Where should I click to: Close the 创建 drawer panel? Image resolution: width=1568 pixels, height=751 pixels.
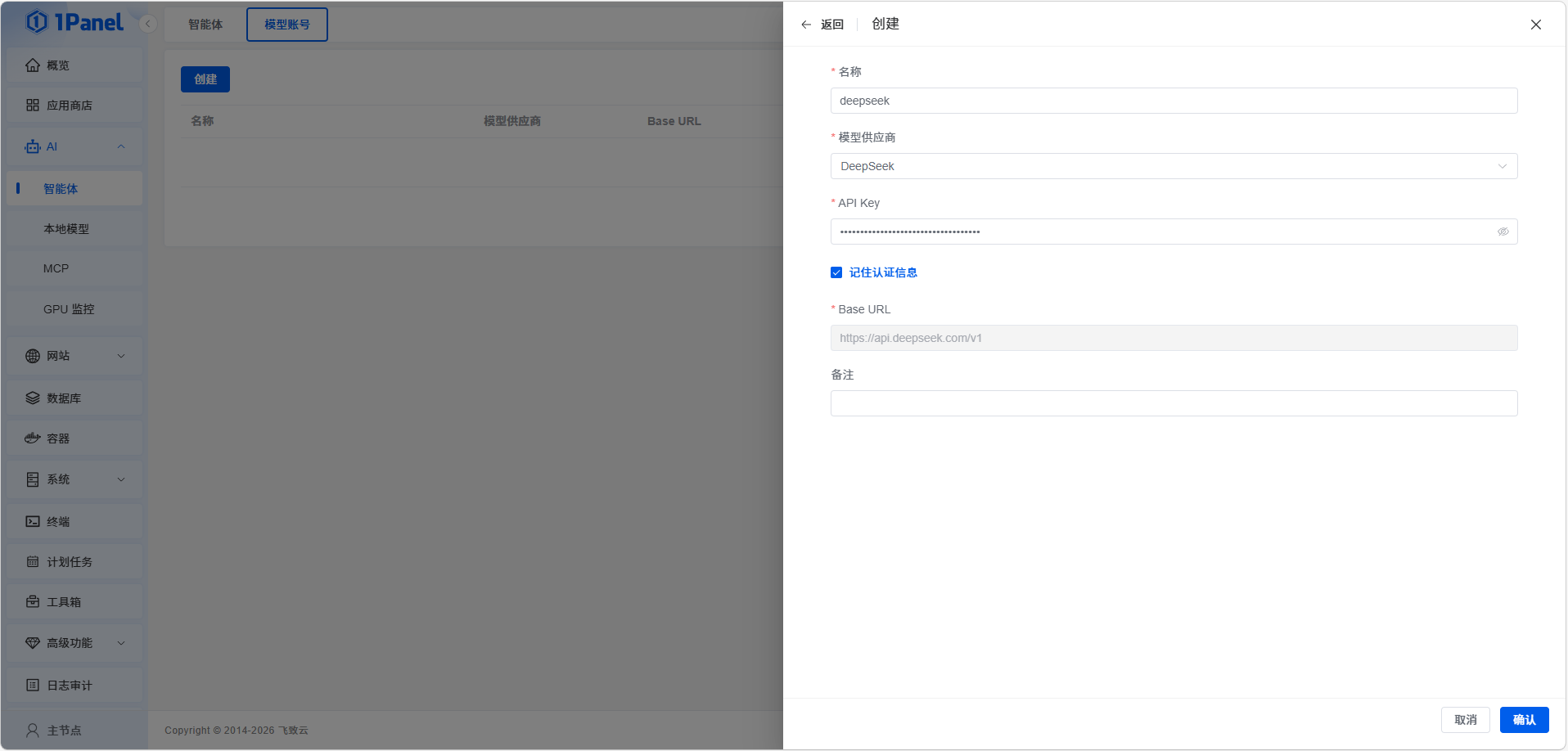(x=1535, y=25)
